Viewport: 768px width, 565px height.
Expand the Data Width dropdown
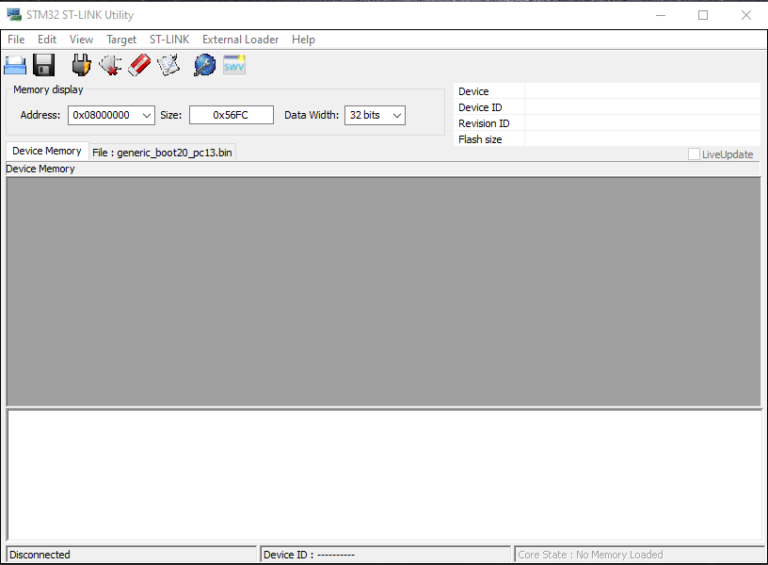pos(397,115)
